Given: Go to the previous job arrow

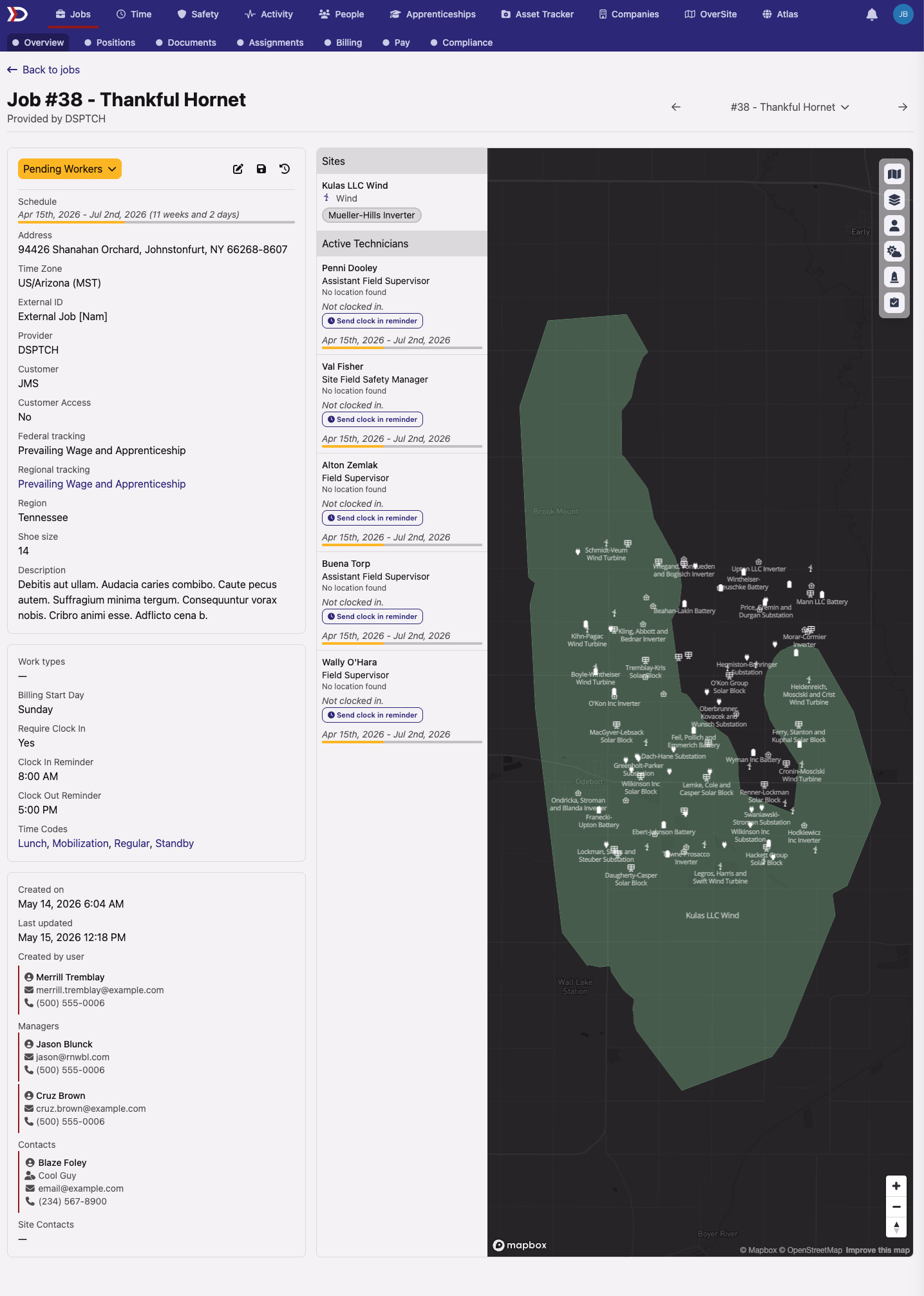Looking at the screenshot, I should point(676,107).
